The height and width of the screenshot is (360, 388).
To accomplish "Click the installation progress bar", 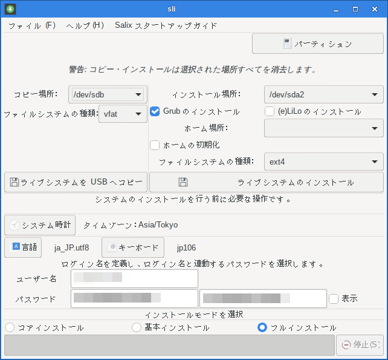I will click(x=169, y=345).
